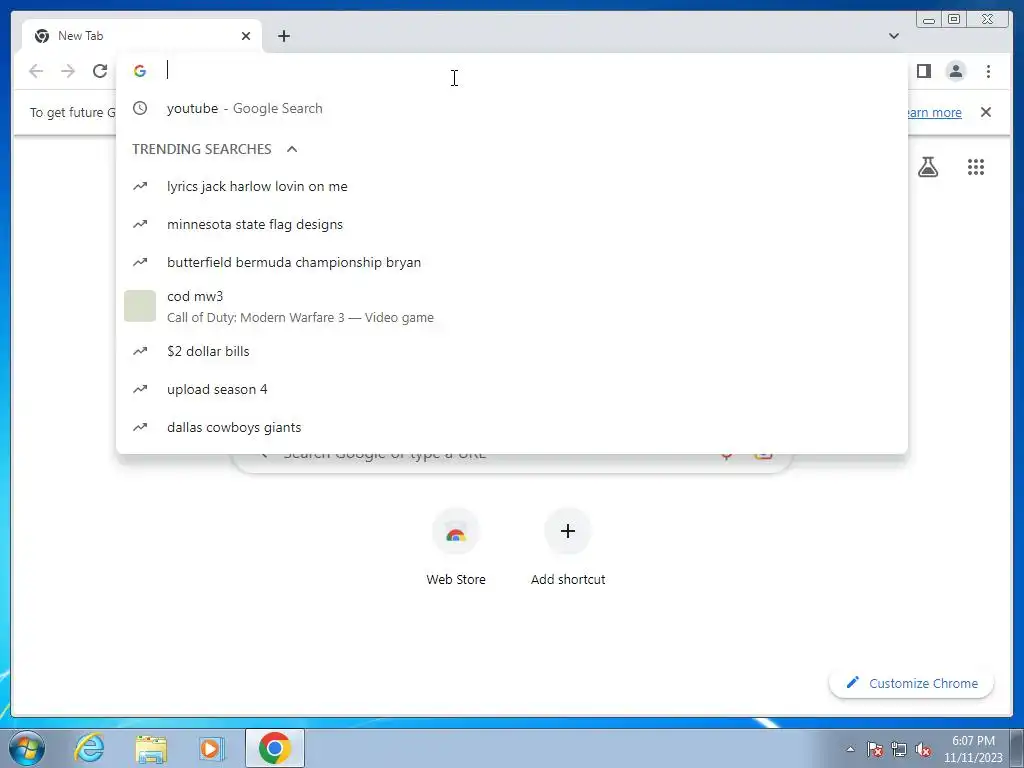The height and width of the screenshot is (768, 1024).
Task: Open the Google apps grid
Action: coord(976,167)
